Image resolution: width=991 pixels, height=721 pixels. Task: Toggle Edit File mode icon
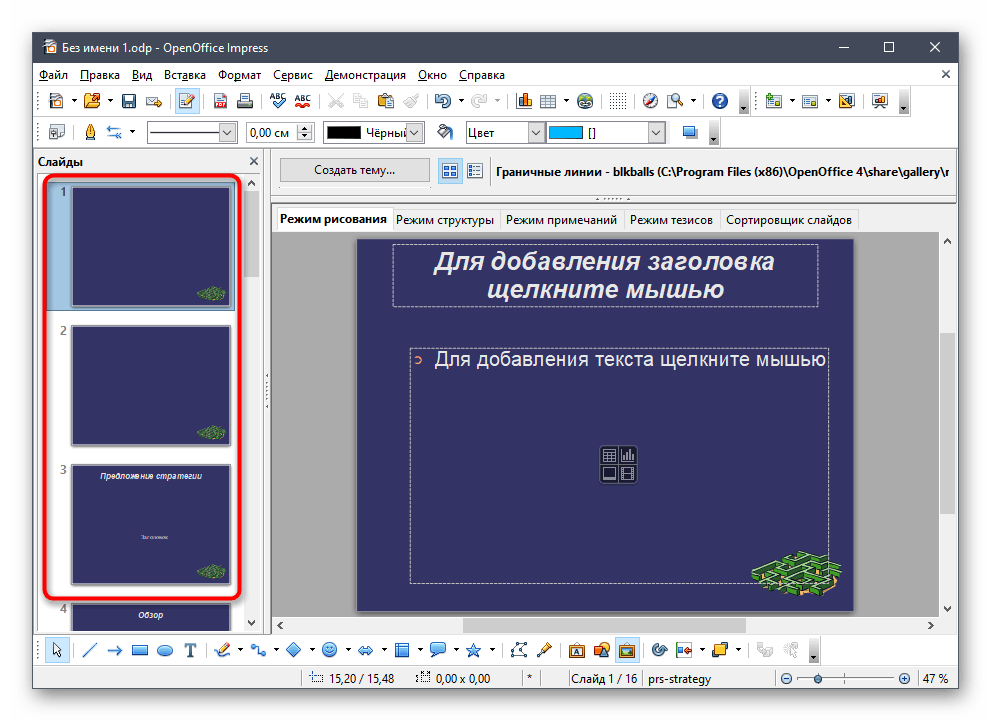coord(186,101)
